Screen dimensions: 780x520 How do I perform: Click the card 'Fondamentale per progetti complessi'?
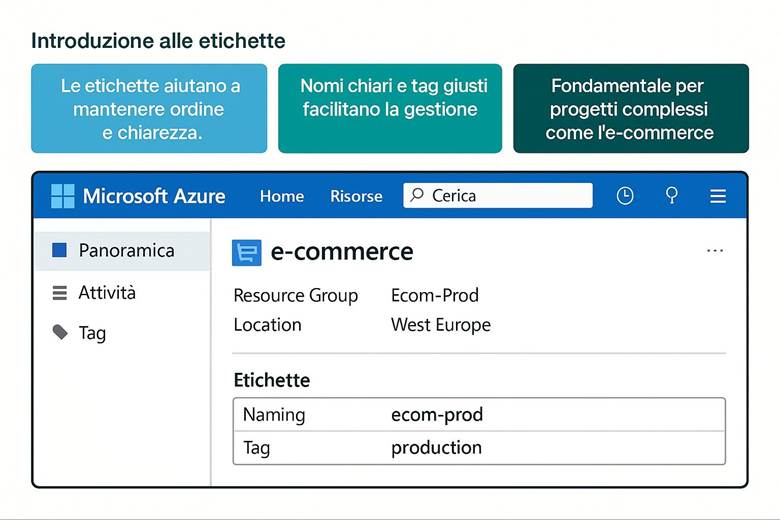631,108
